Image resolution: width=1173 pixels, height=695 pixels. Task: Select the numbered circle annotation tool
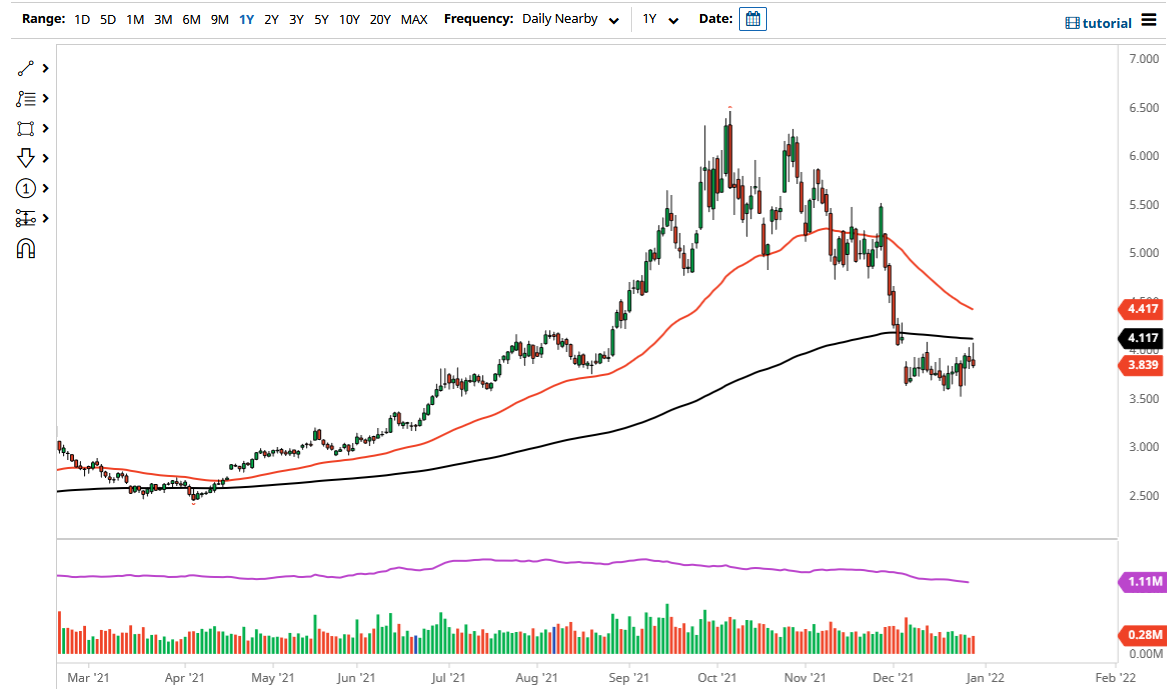click(25, 188)
